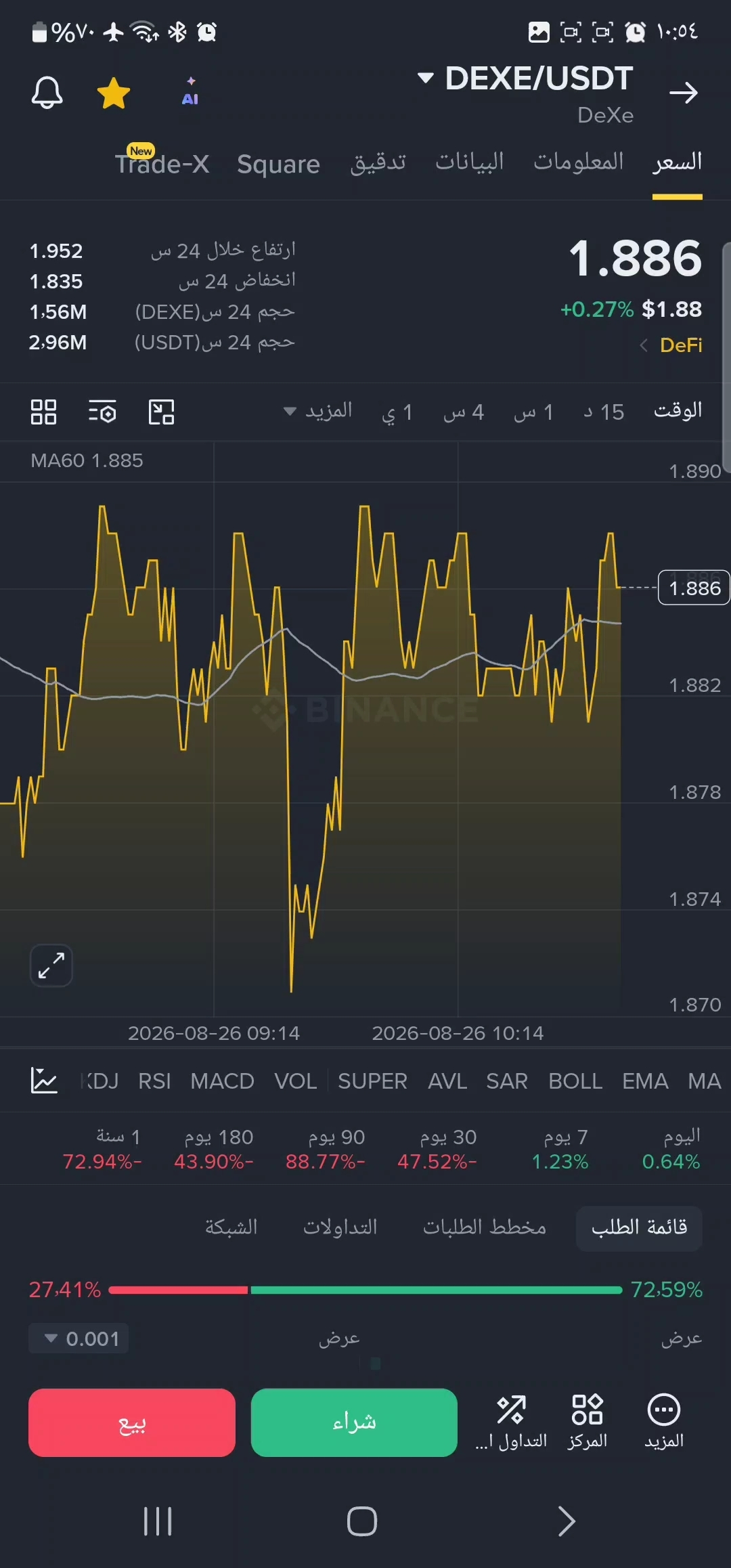Tap the back arrow at top right
The width and height of the screenshot is (731, 1568).
[684, 92]
